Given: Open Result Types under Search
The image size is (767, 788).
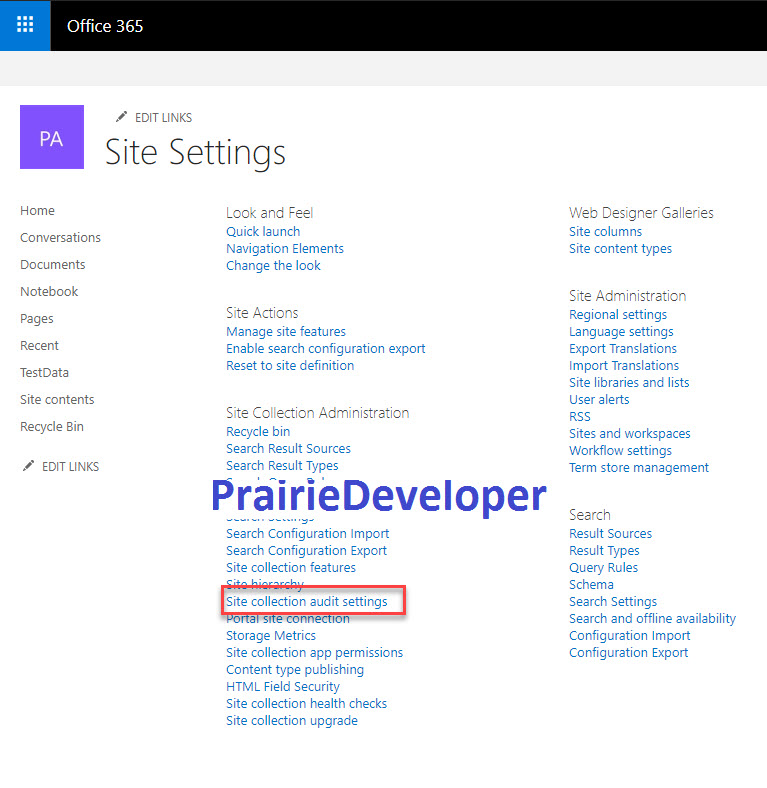Looking at the screenshot, I should pyautogui.click(x=604, y=551).
